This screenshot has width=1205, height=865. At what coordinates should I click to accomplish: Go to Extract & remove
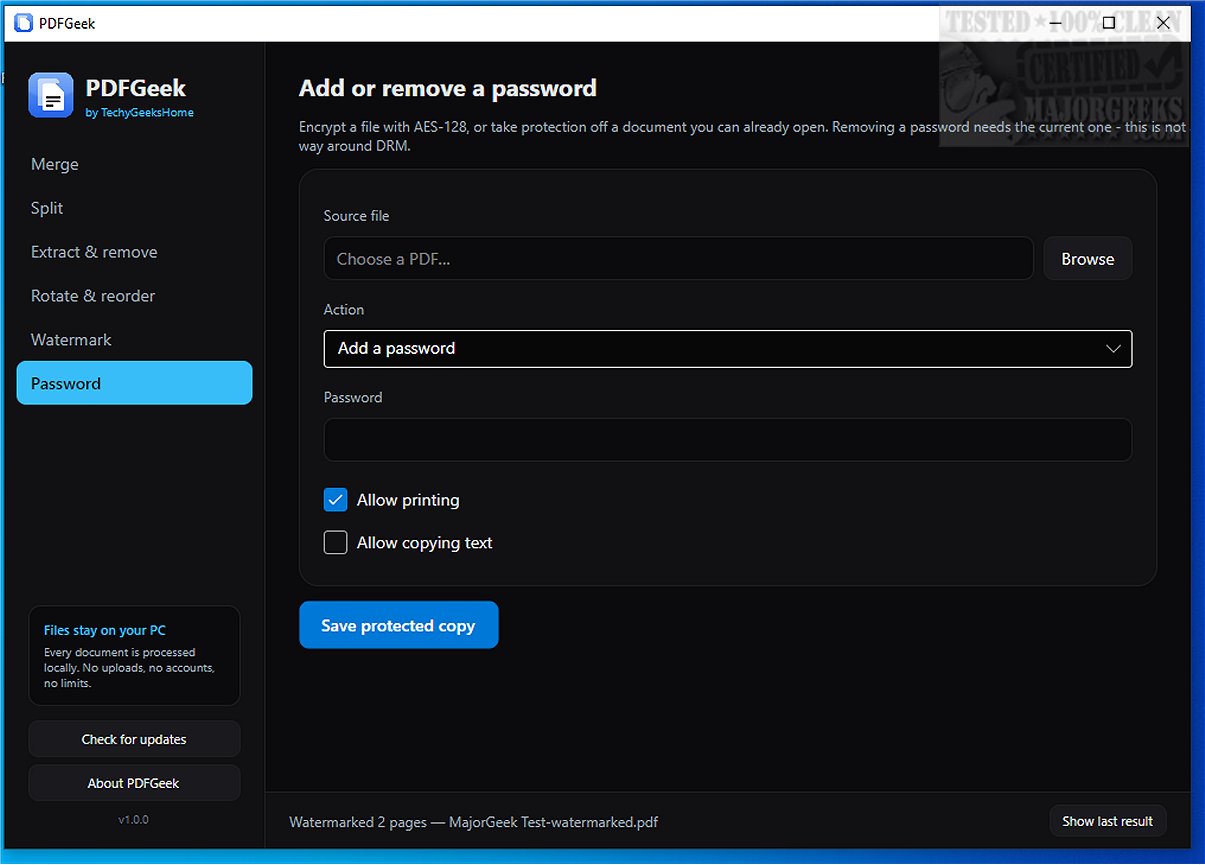[134, 252]
